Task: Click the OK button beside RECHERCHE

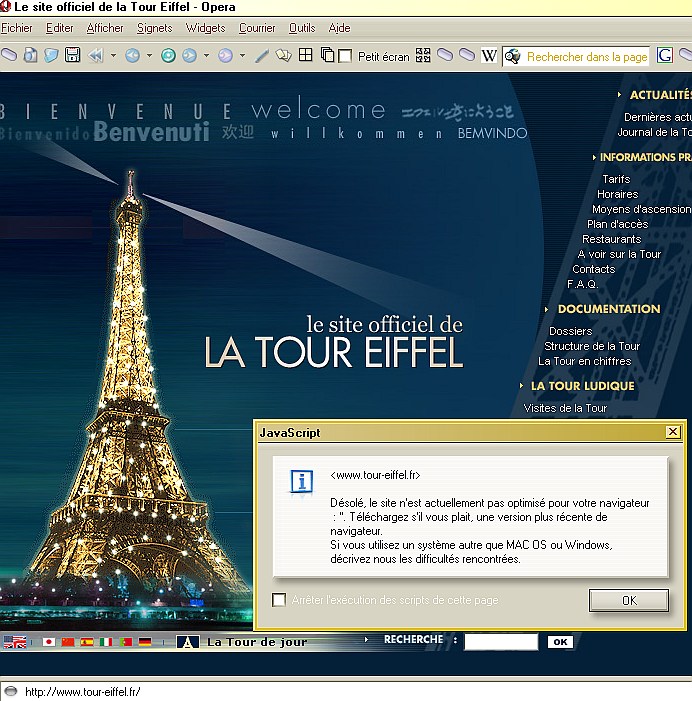Action: click(560, 642)
